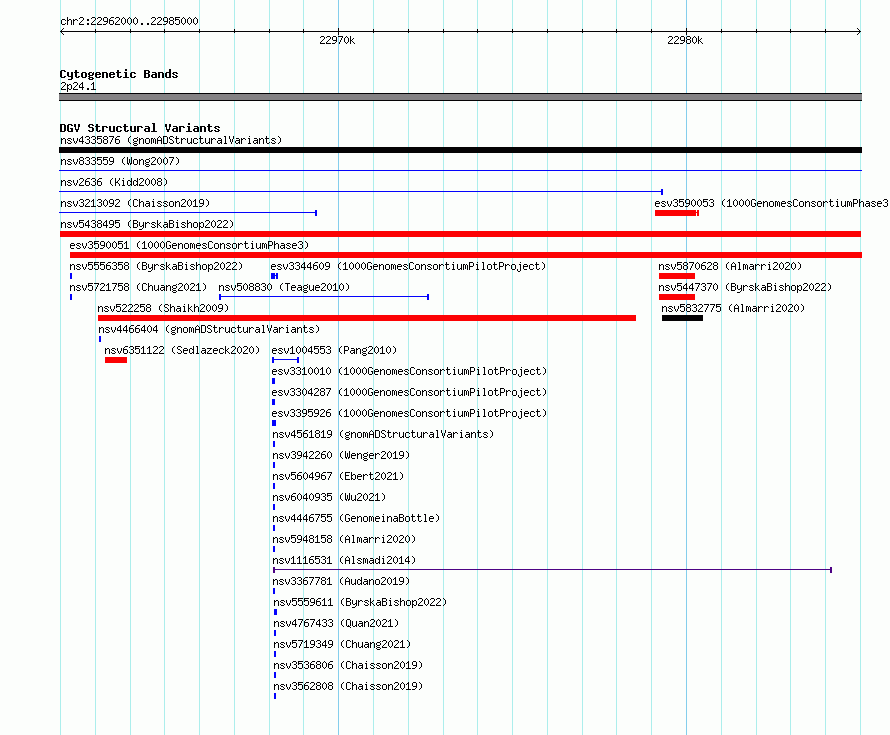890x735 pixels.
Task: Open nsv5447370 (ByrskaBishop2022) variant
Action: pyautogui.click(x=745, y=287)
